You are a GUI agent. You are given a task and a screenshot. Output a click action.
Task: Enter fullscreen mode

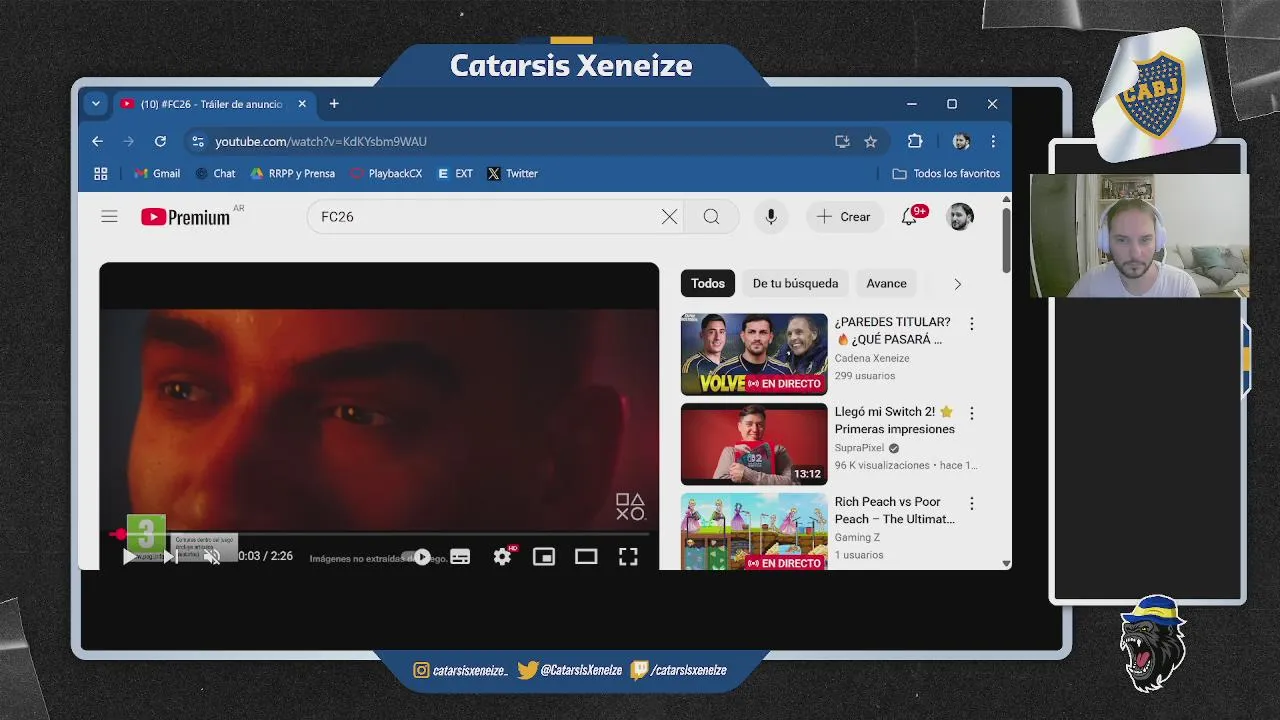(x=628, y=557)
